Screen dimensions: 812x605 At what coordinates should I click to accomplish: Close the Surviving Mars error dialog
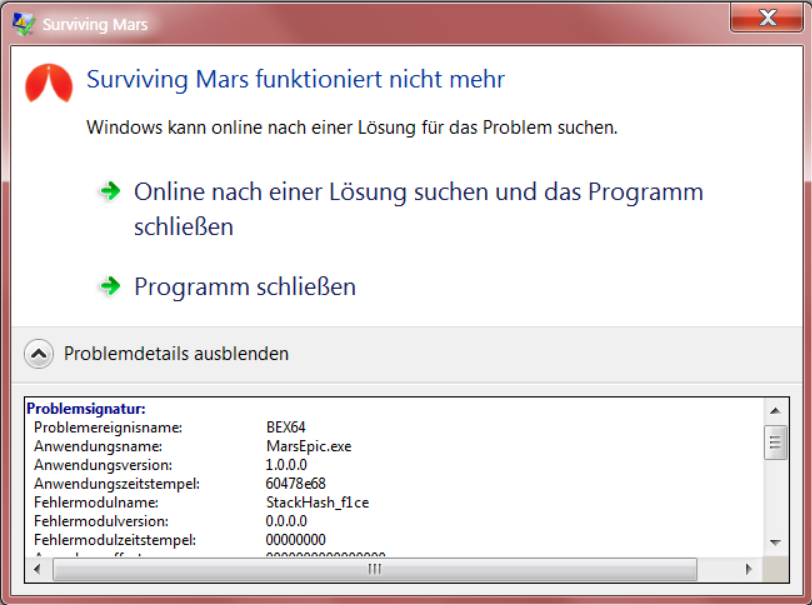[x=767, y=18]
